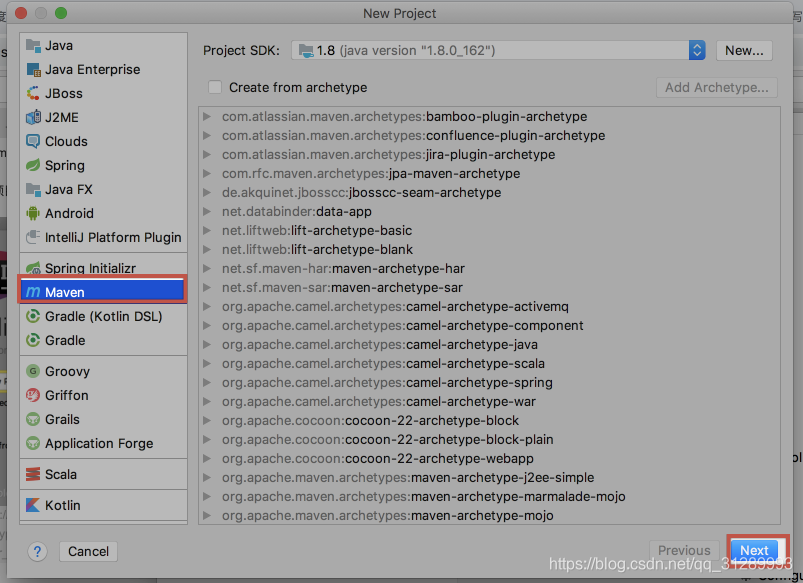The width and height of the screenshot is (803, 583).
Task: Enable Create from archetype checkbox
Action: [x=215, y=87]
